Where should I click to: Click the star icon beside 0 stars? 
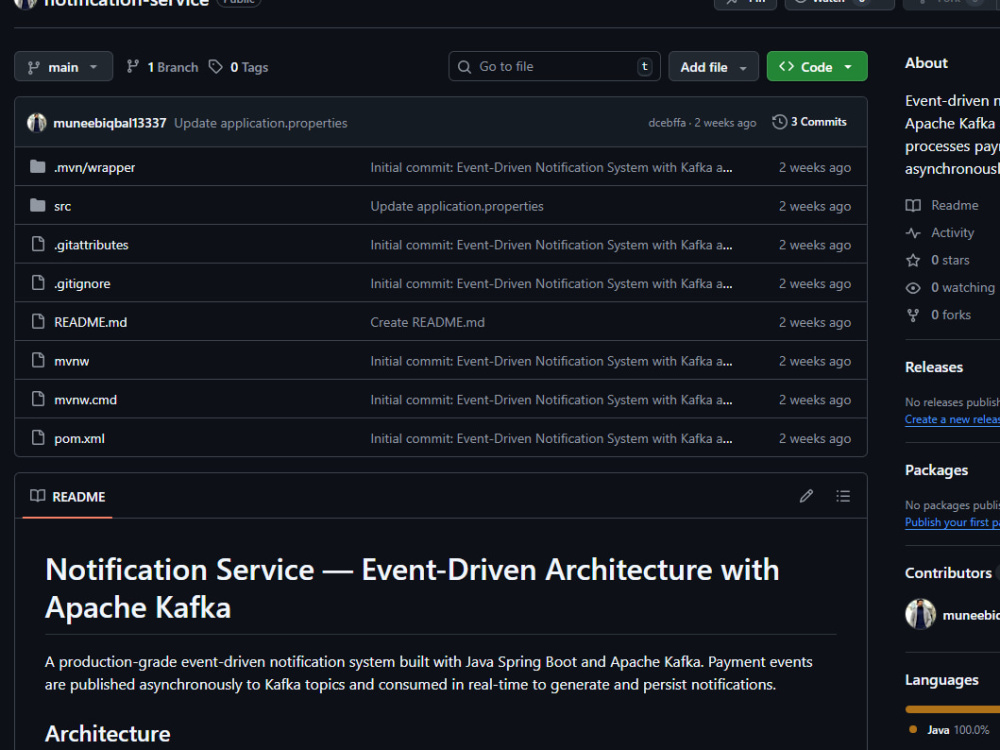[x=913, y=260]
